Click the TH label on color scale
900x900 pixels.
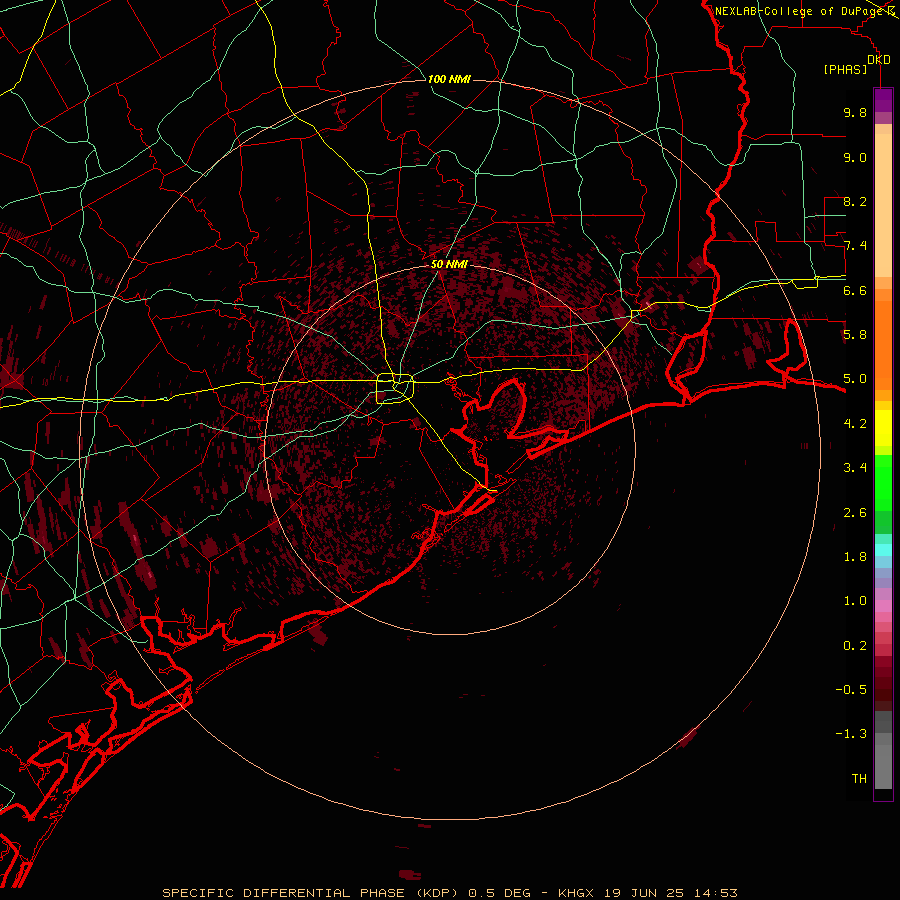pyautogui.click(x=859, y=779)
